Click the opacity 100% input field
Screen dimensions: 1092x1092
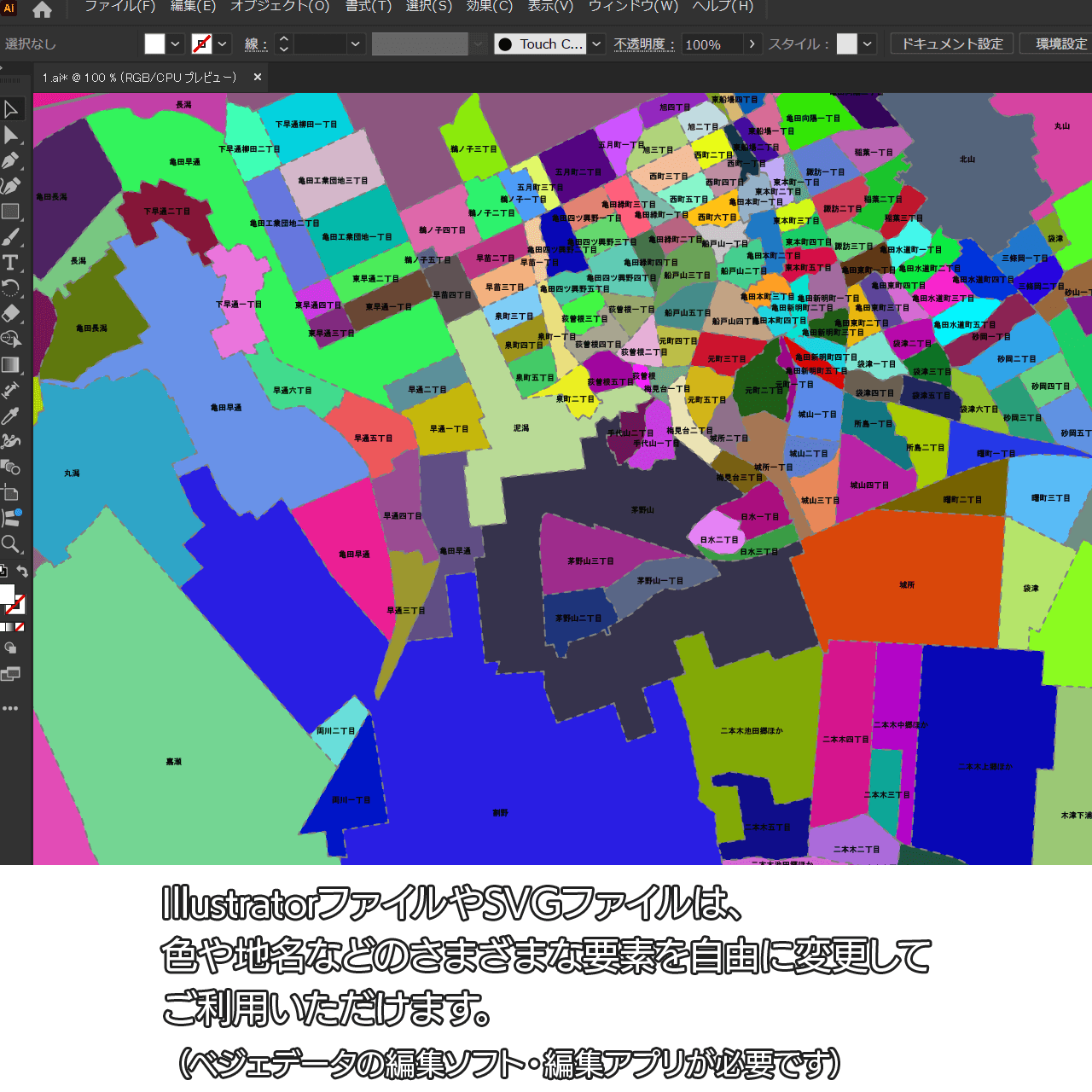(712, 44)
